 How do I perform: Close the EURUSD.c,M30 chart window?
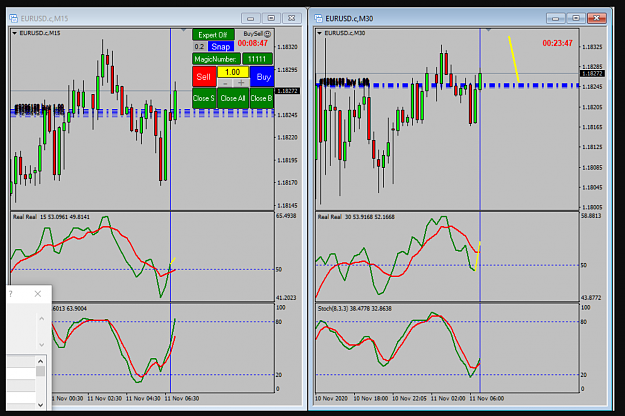coord(597,18)
